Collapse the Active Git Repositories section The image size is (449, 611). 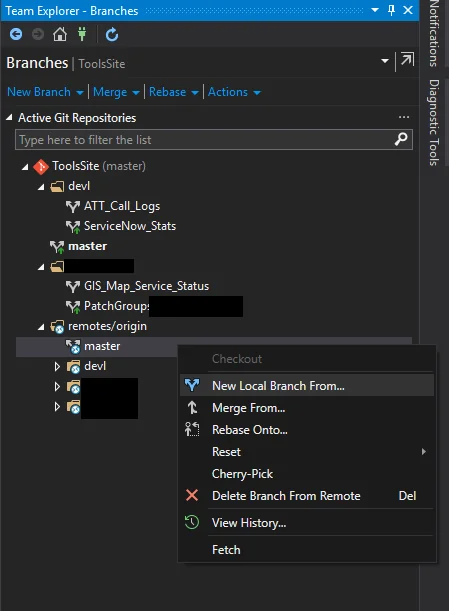pos(9,117)
